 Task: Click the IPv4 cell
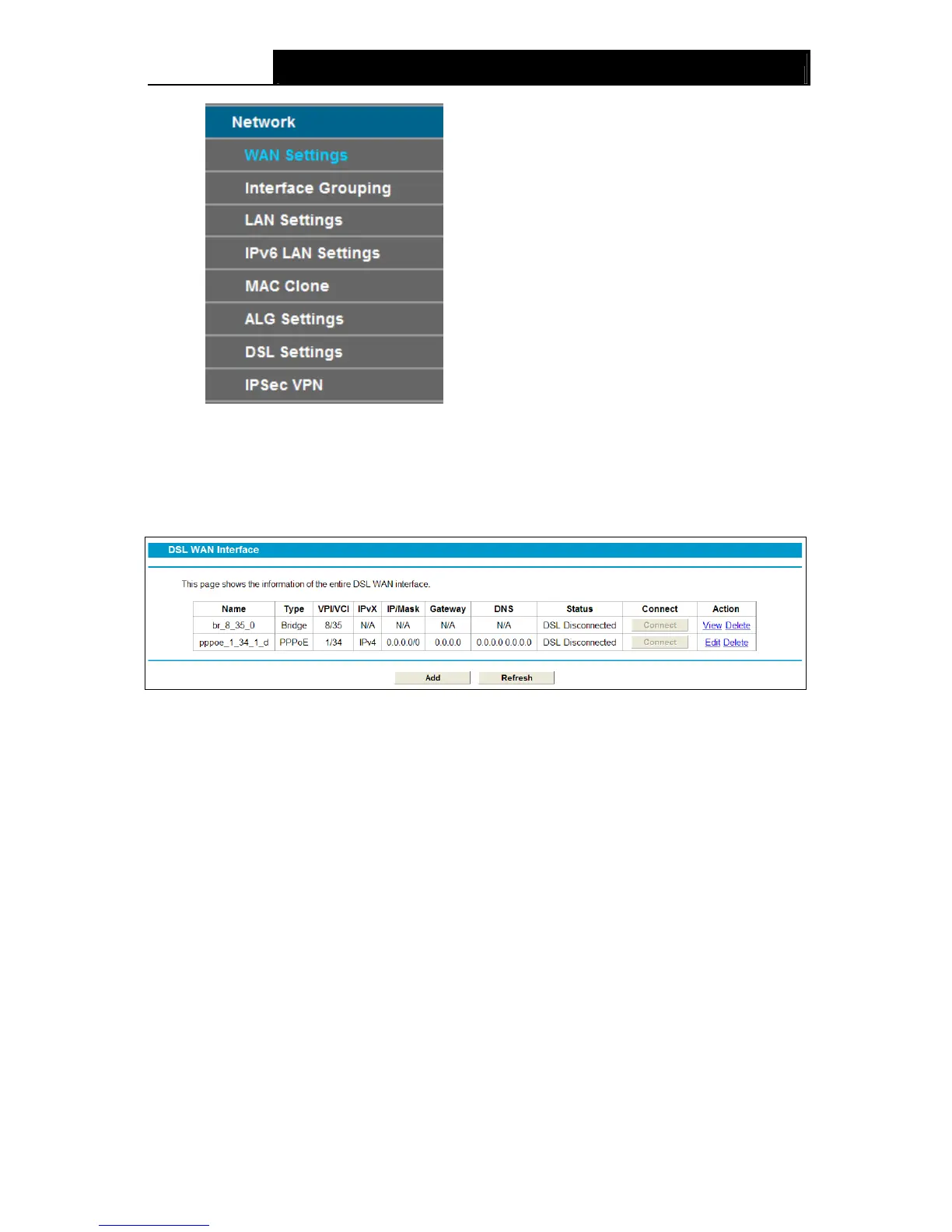368,642
